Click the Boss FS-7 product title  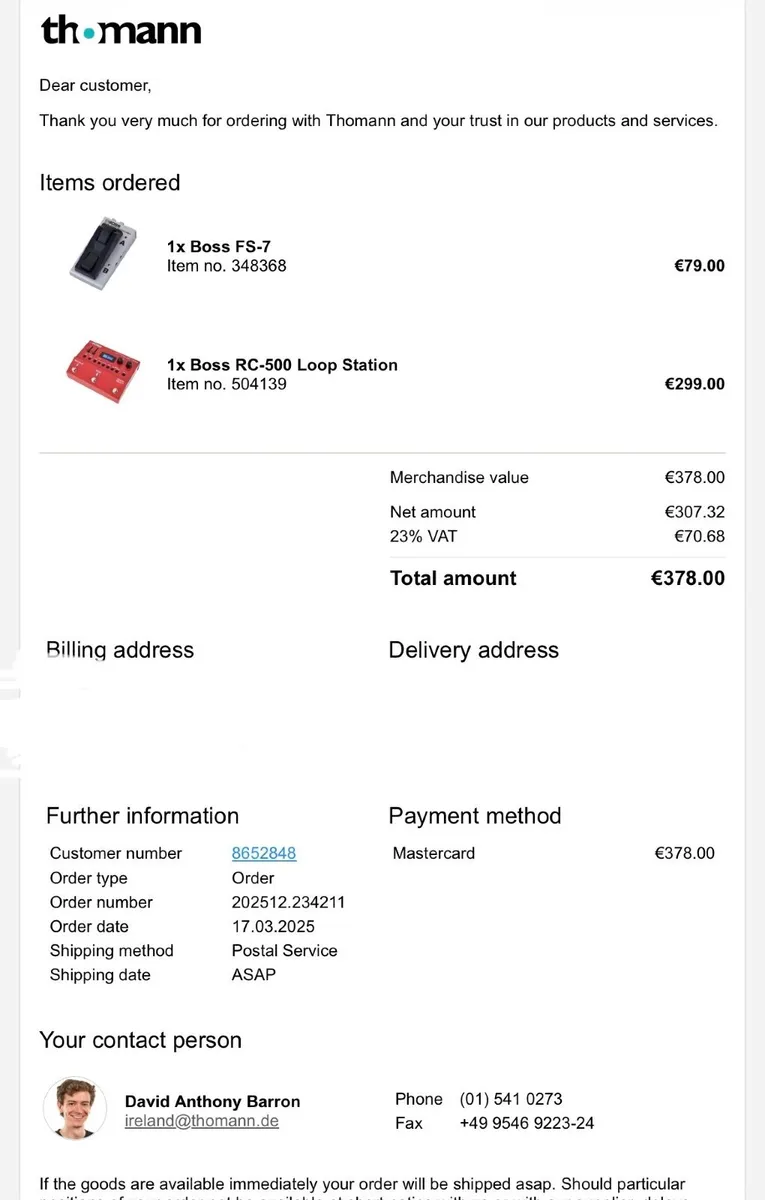point(219,246)
